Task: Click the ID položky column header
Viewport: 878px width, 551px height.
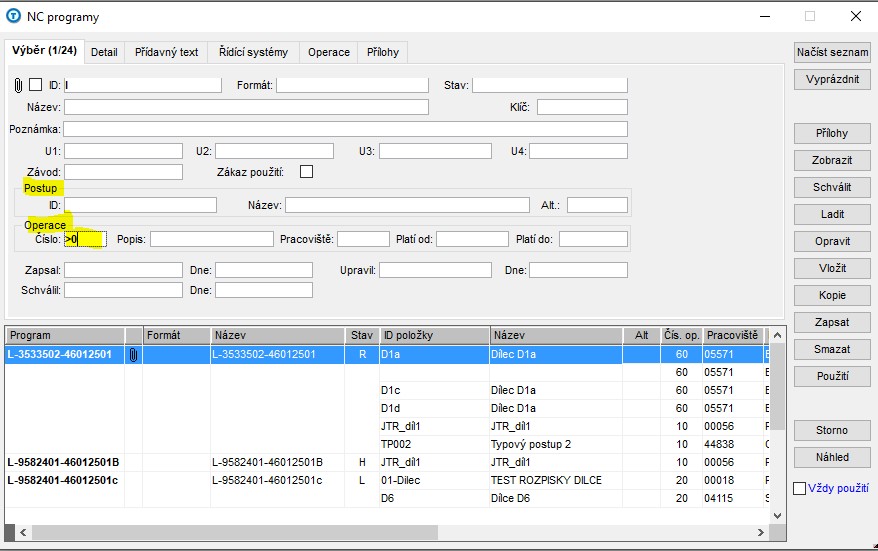Action: (x=435, y=335)
